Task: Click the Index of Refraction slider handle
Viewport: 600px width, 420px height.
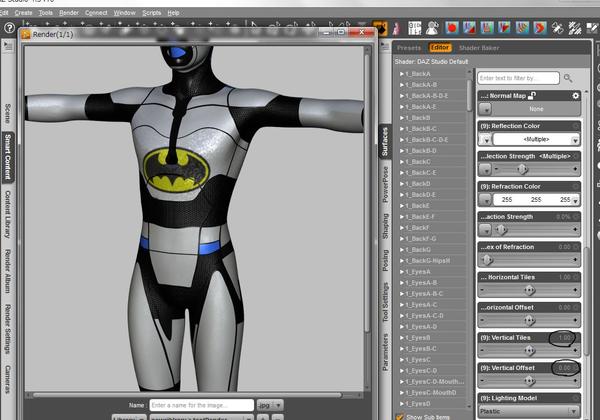Action: [x=487, y=260]
